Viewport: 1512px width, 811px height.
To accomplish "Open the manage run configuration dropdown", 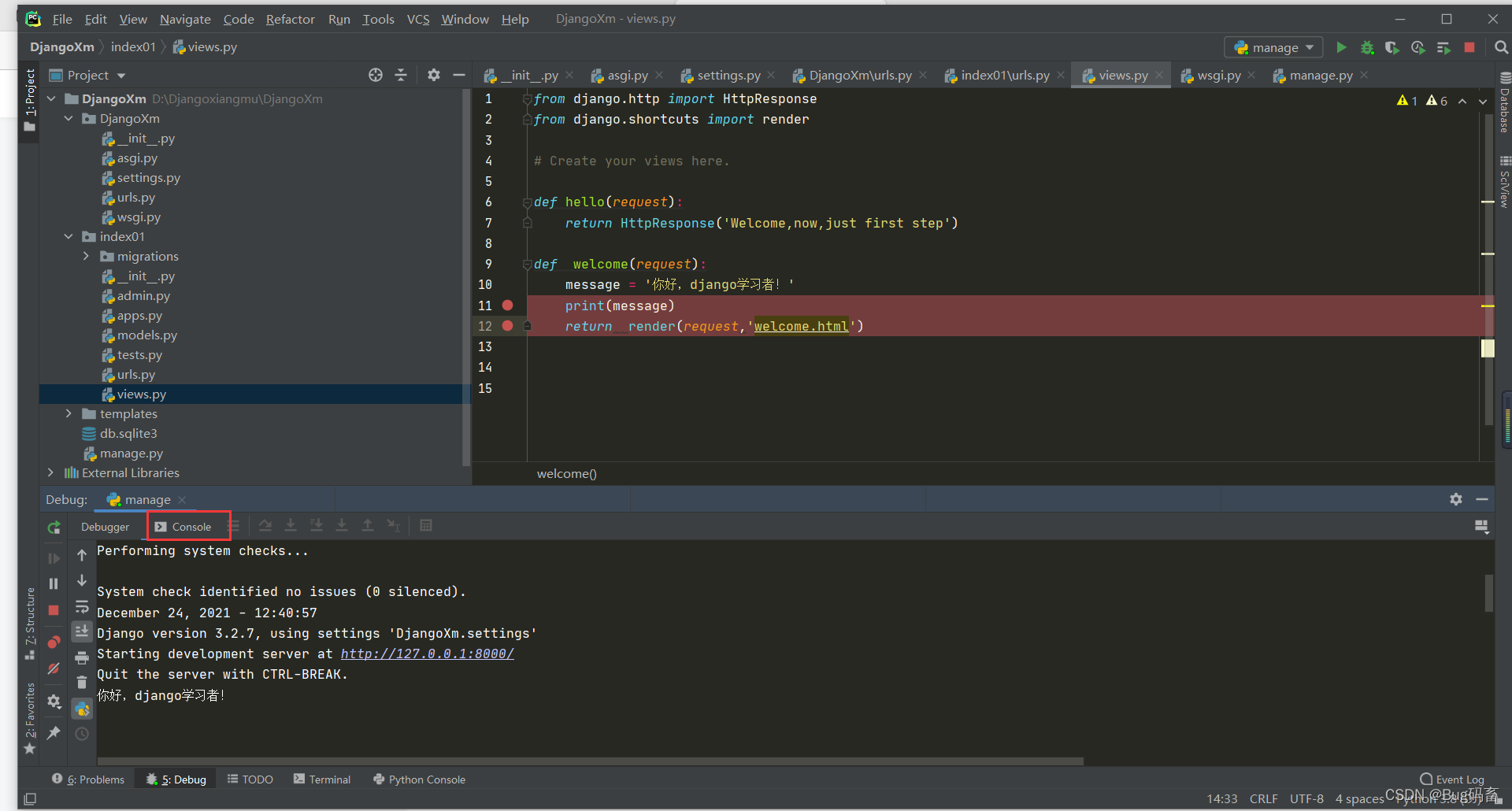I will coord(1273,47).
